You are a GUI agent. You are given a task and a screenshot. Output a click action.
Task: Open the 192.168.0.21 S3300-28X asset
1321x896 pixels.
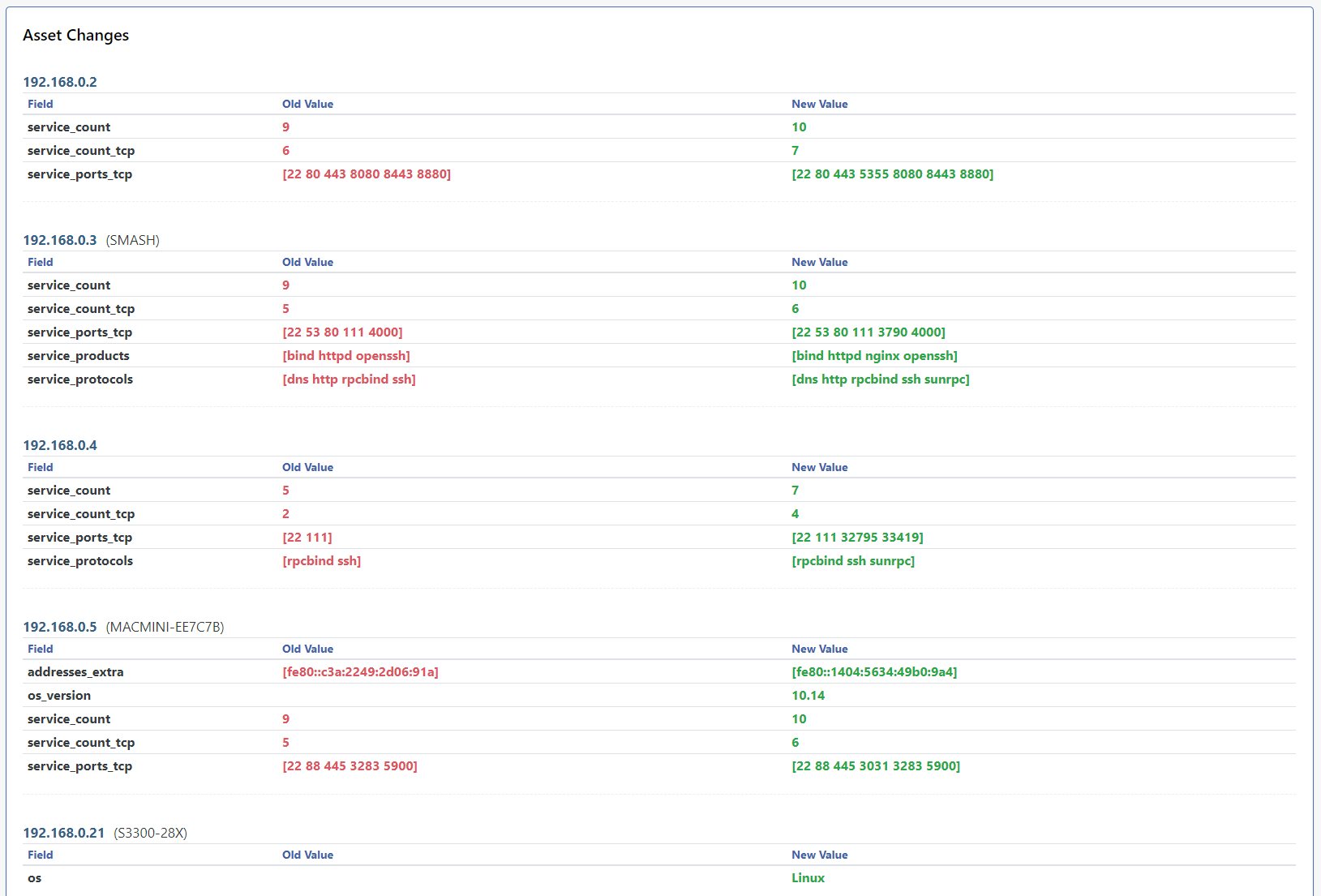click(x=64, y=833)
